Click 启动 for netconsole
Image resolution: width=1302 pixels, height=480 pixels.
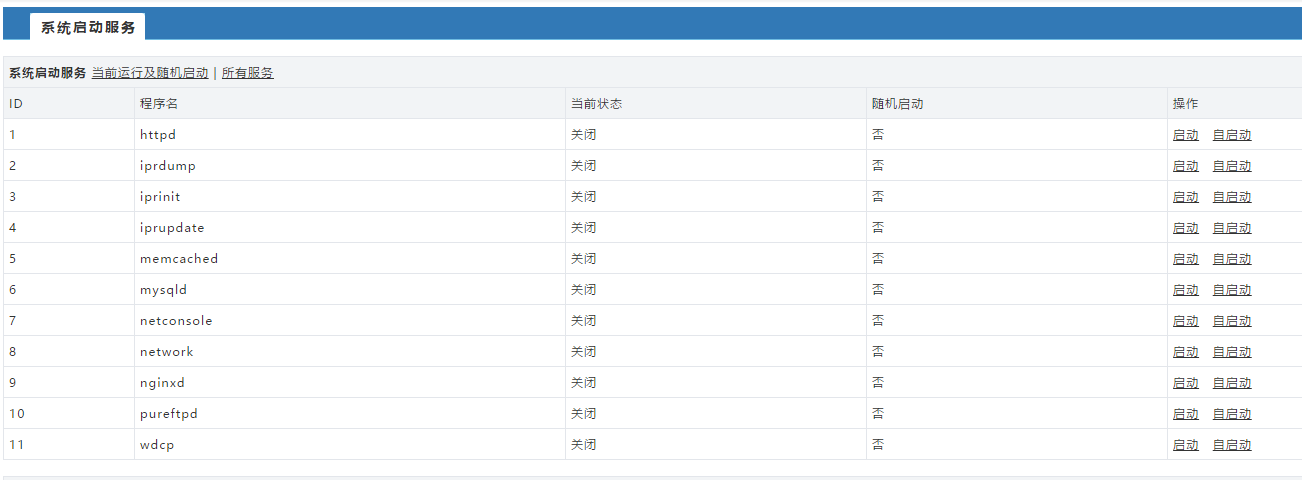[1186, 321]
